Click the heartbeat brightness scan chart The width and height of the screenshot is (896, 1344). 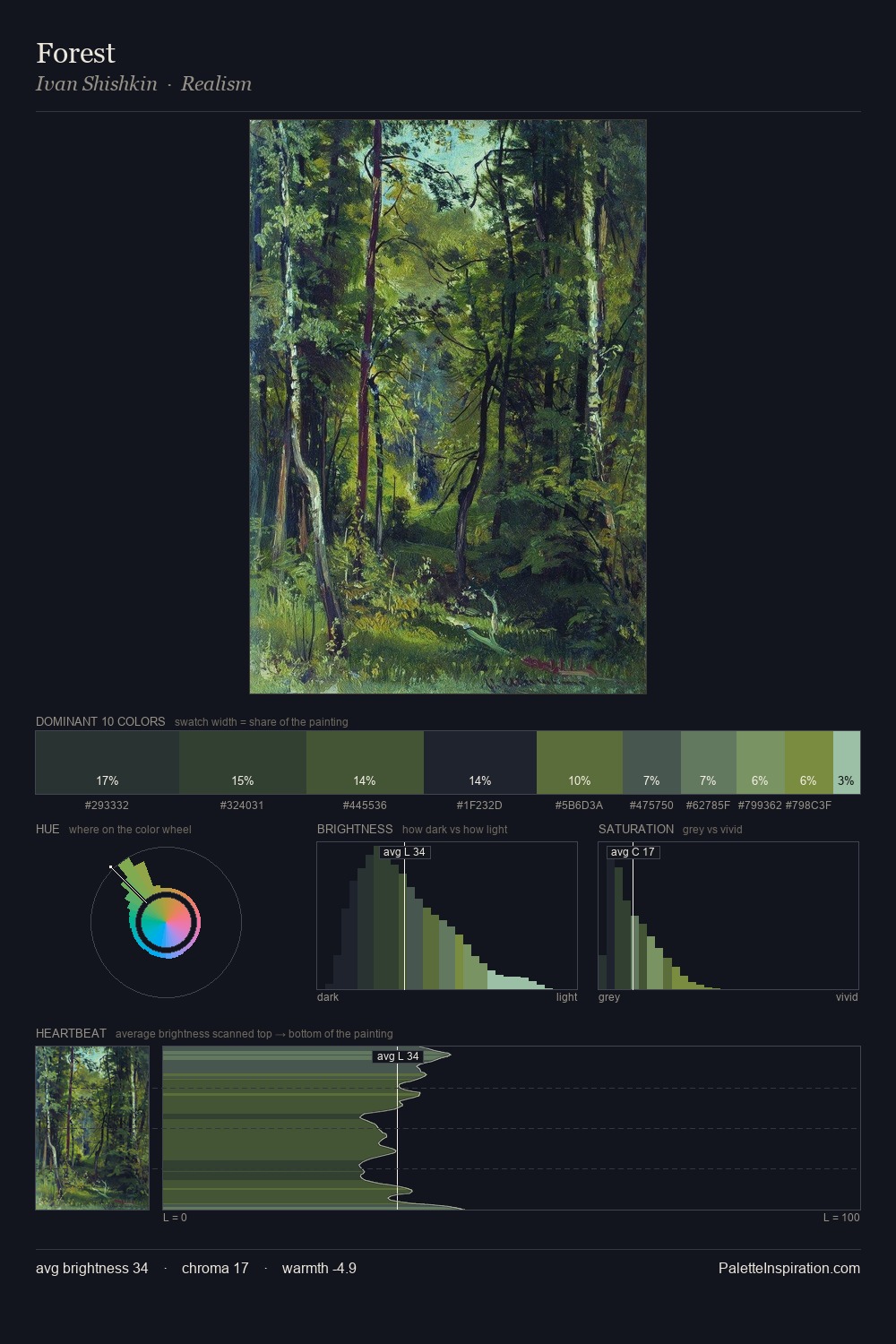512,1128
